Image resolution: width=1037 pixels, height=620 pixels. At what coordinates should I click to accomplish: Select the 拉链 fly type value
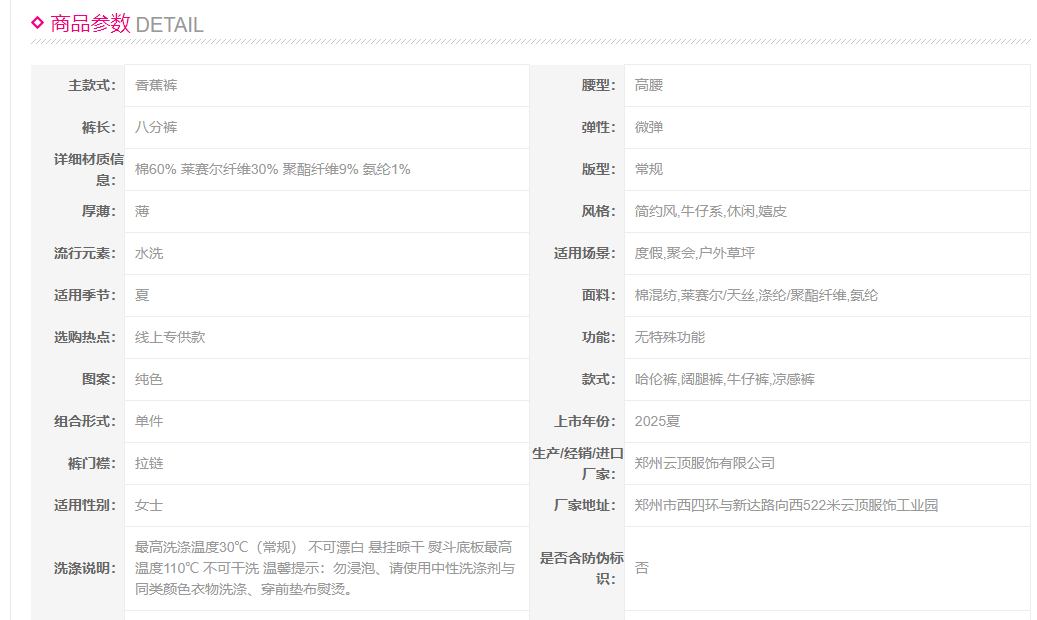tap(149, 464)
